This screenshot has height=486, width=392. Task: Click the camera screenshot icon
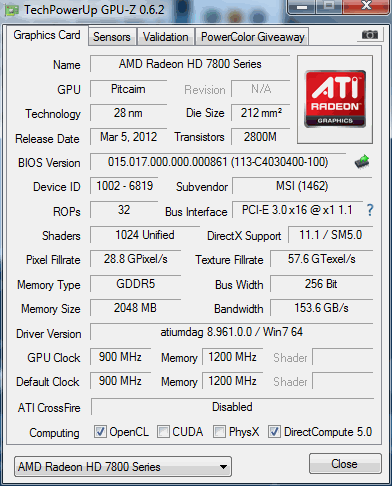tap(370, 34)
